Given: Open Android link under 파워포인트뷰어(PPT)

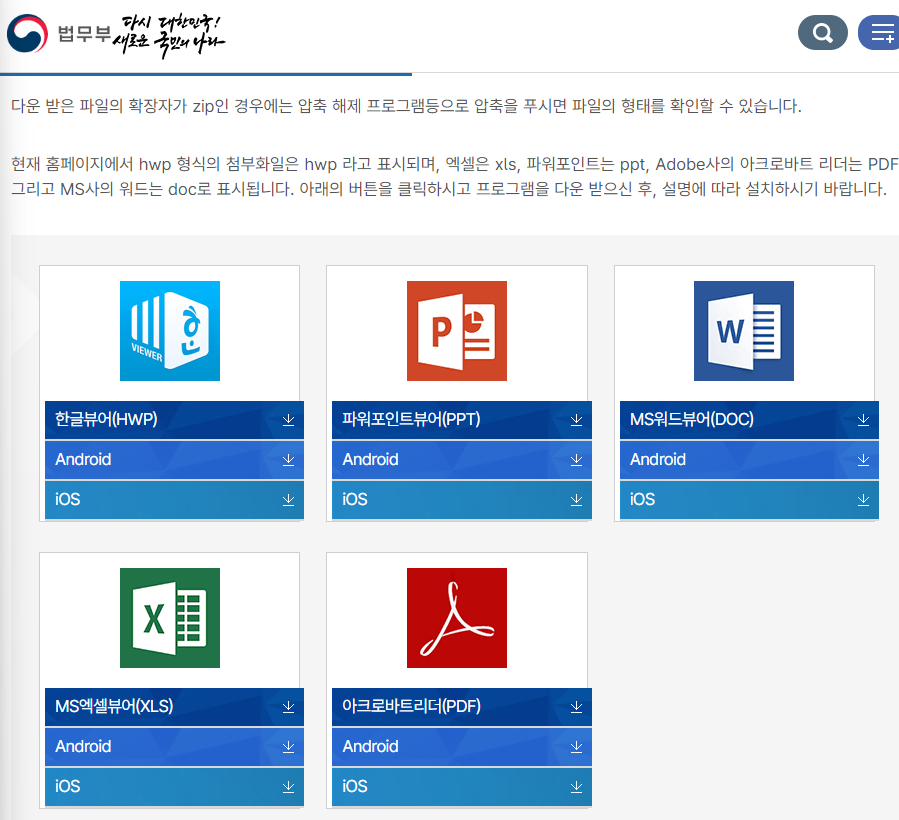Looking at the screenshot, I should coord(462,460).
